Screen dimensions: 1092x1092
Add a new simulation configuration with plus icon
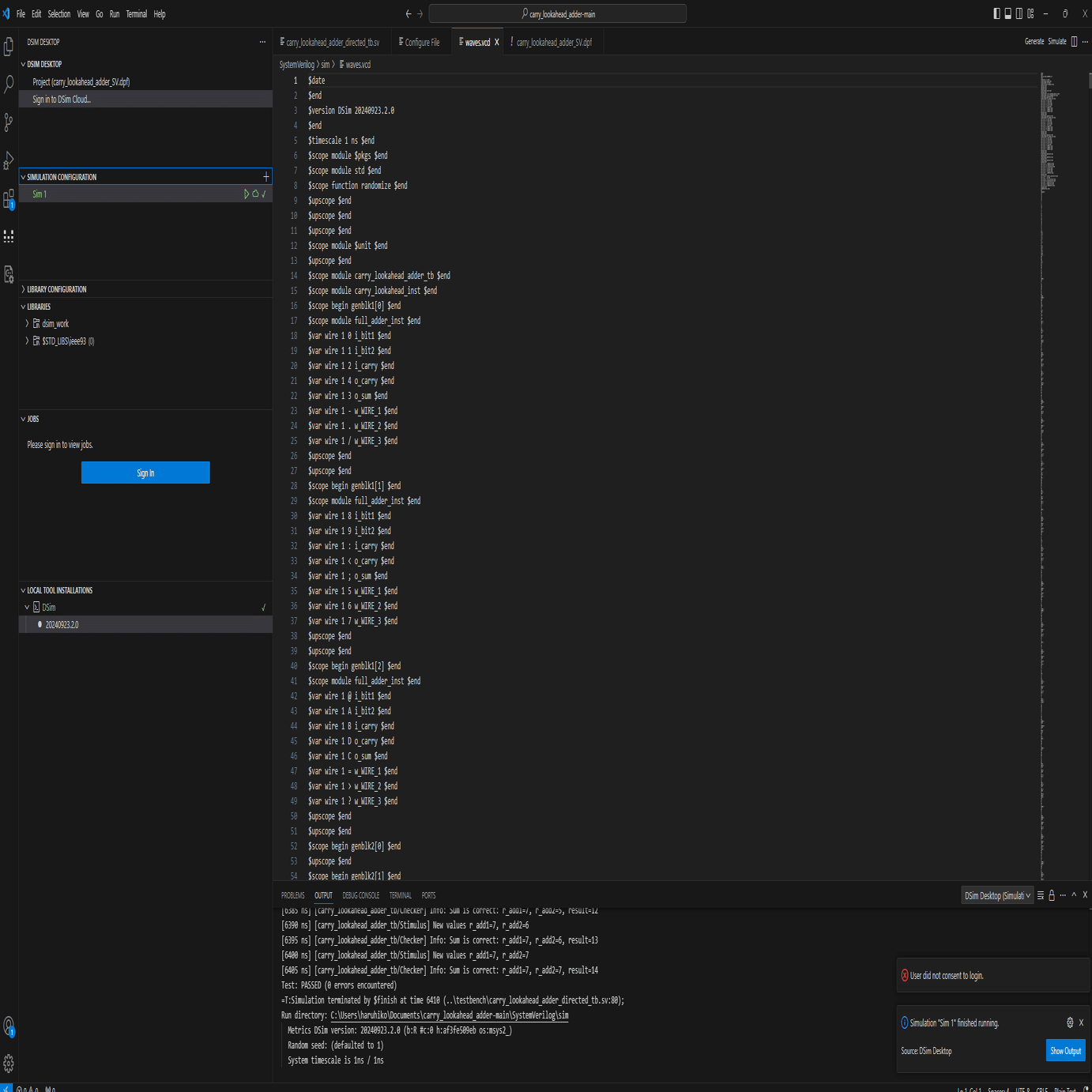point(265,177)
